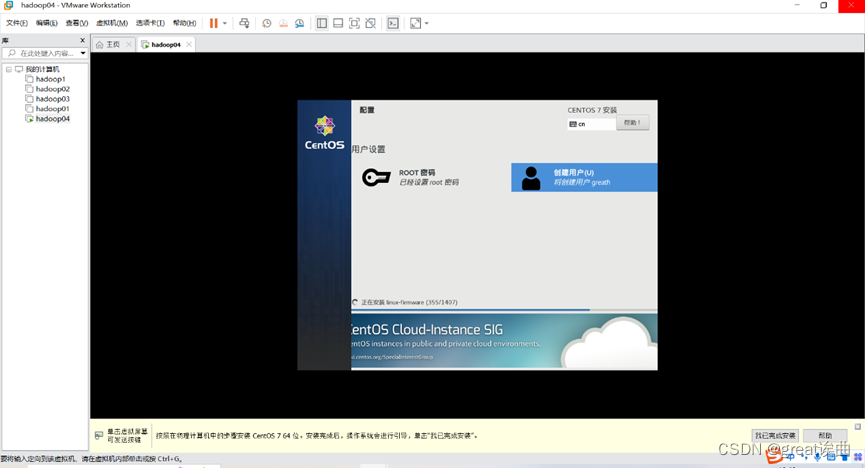This screenshot has width=865, height=468.
Task: Click the user silhouette icon
Action: [x=531, y=178]
